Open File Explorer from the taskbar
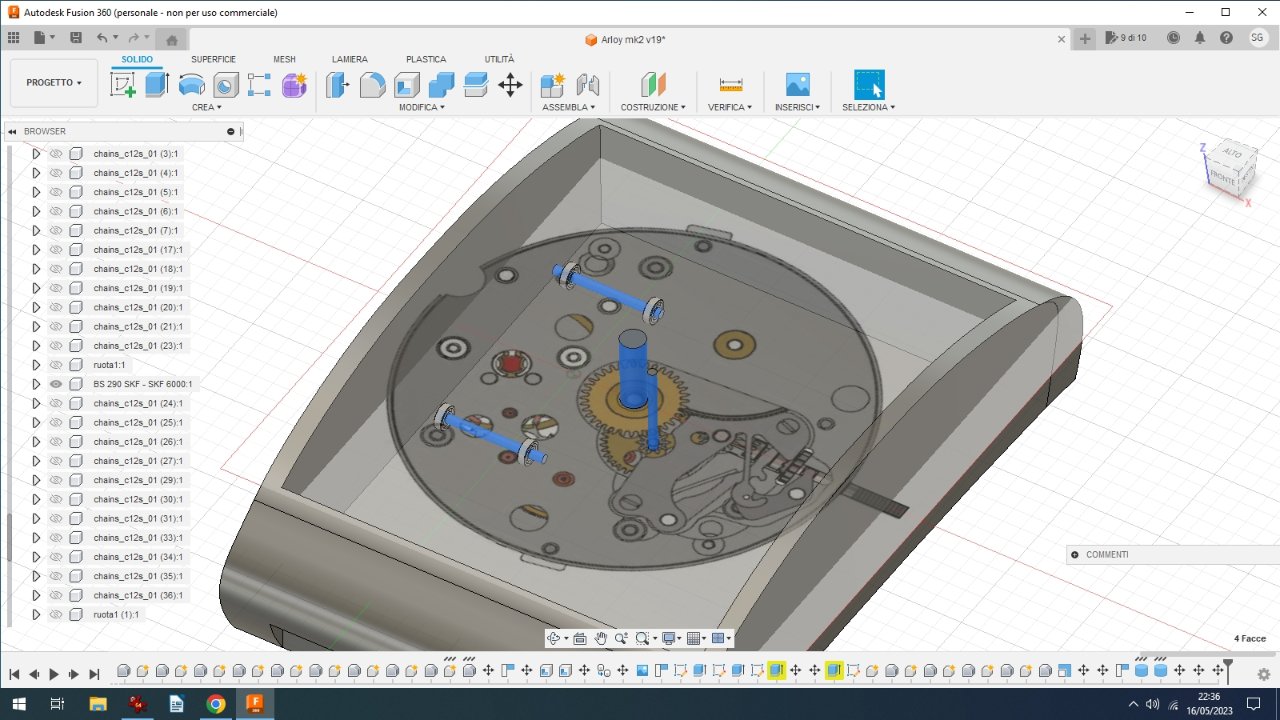This screenshot has width=1280, height=720. tap(98, 704)
